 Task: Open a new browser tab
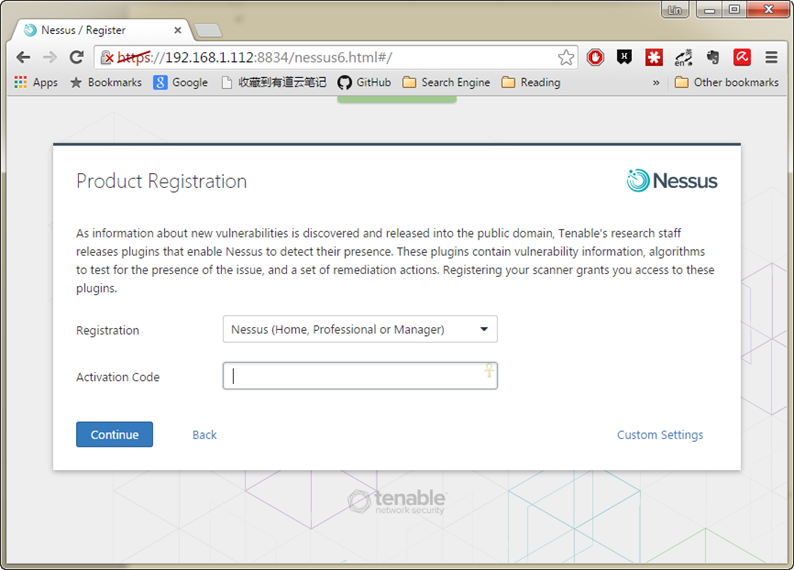coord(208,30)
